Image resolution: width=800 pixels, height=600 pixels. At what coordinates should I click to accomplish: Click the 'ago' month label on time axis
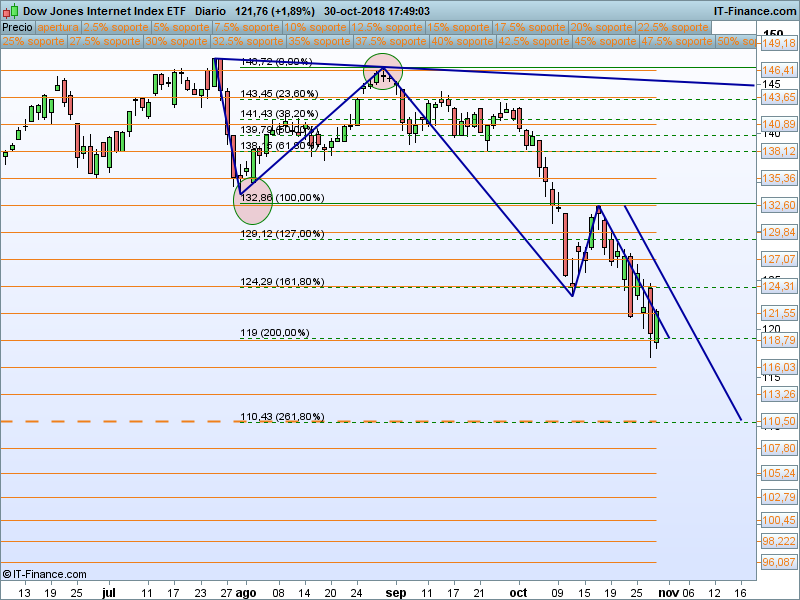coord(246,593)
